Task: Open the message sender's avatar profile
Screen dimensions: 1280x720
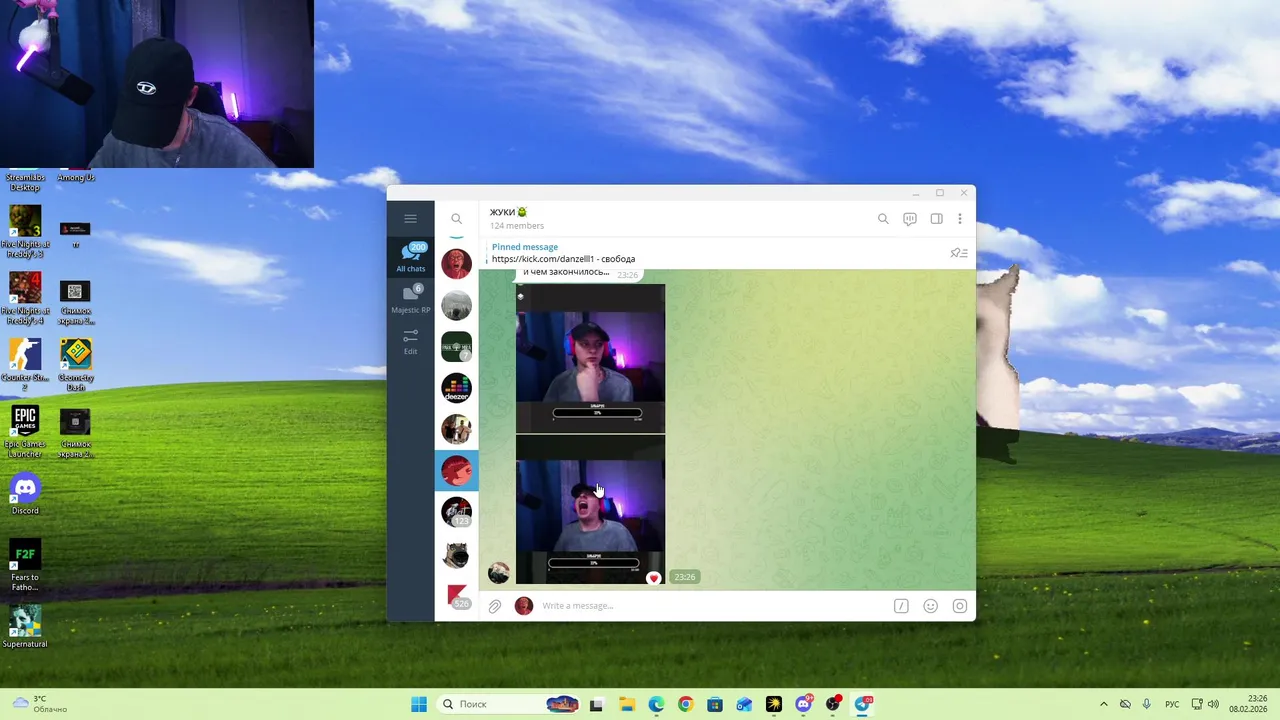Action: pos(498,572)
